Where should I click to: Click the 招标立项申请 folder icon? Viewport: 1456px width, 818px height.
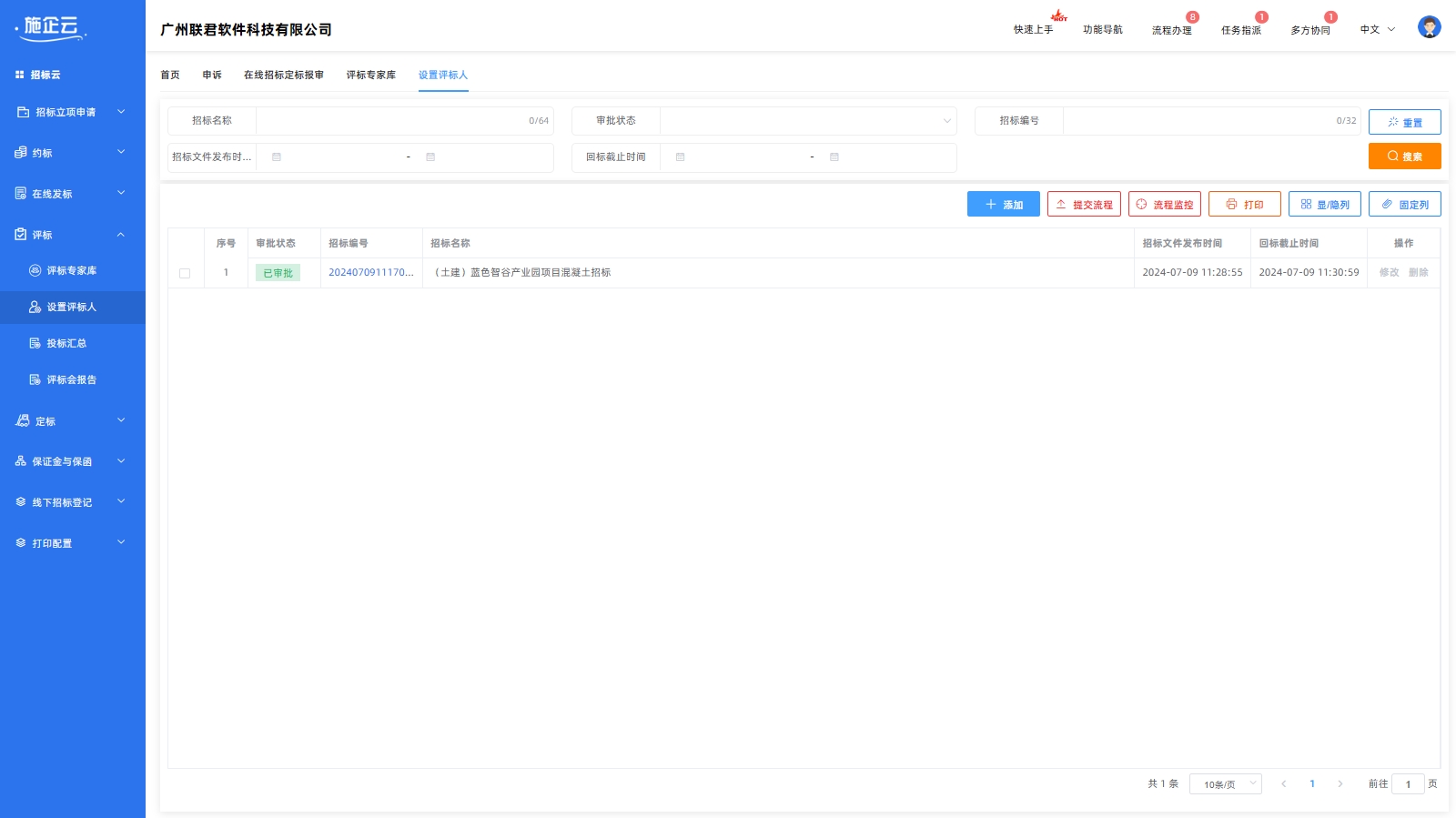click(23, 112)
